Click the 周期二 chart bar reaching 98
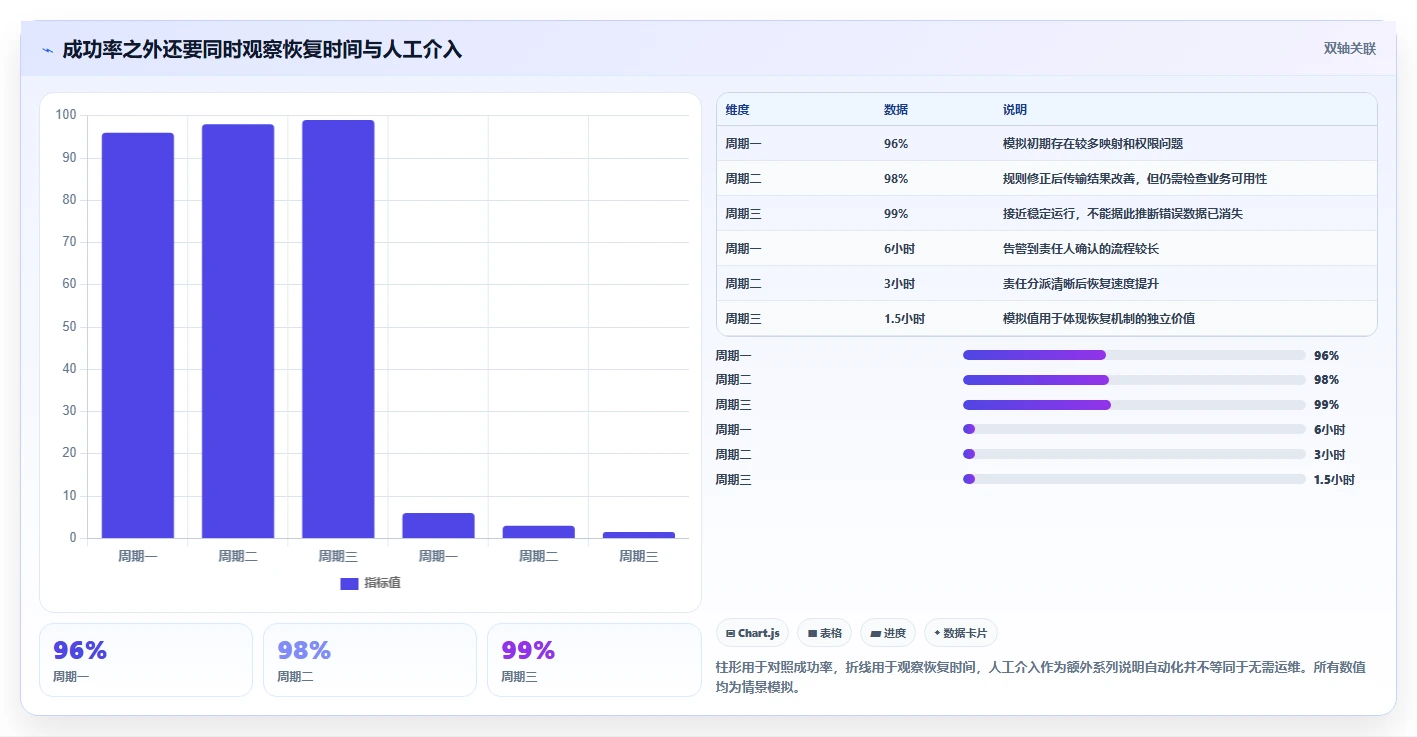 click(238, 331)
